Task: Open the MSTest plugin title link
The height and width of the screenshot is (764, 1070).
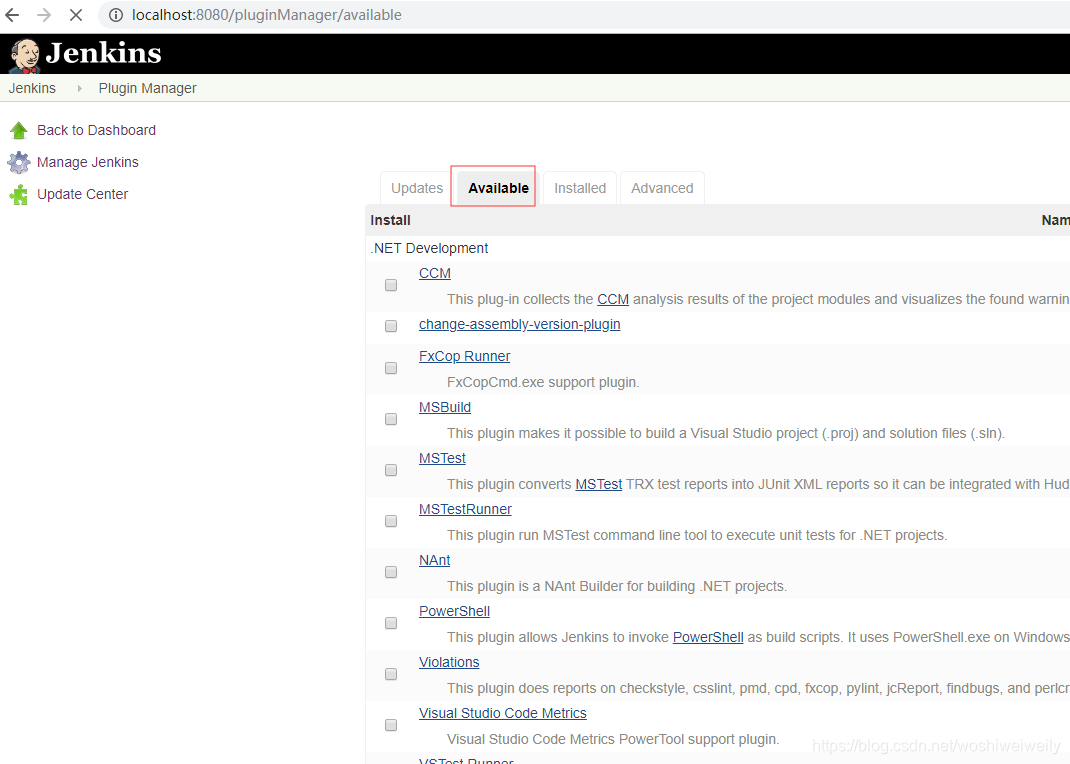Action: tap(442, 458)
